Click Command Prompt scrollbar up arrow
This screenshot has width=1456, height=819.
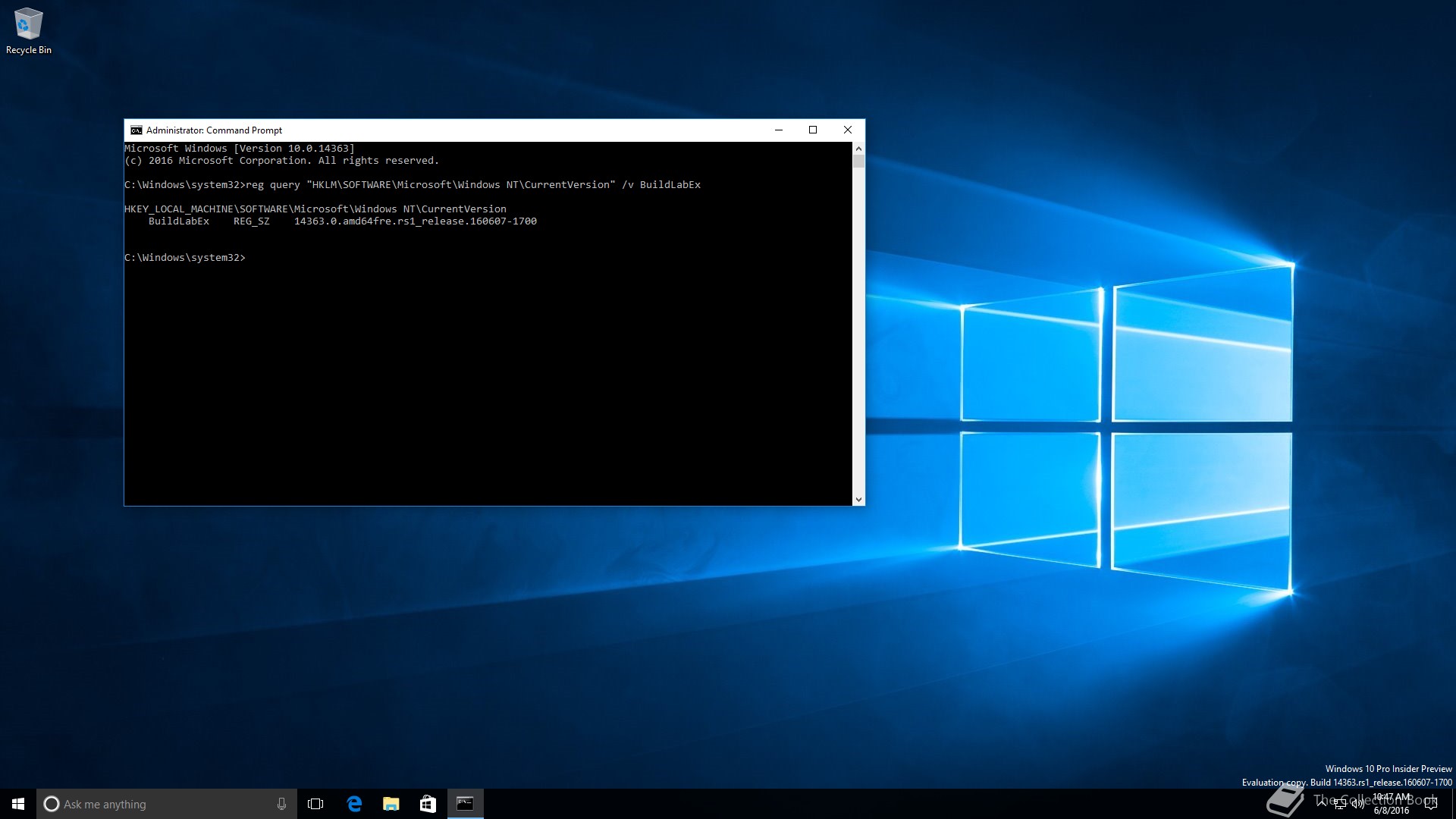tap(858, 149)
